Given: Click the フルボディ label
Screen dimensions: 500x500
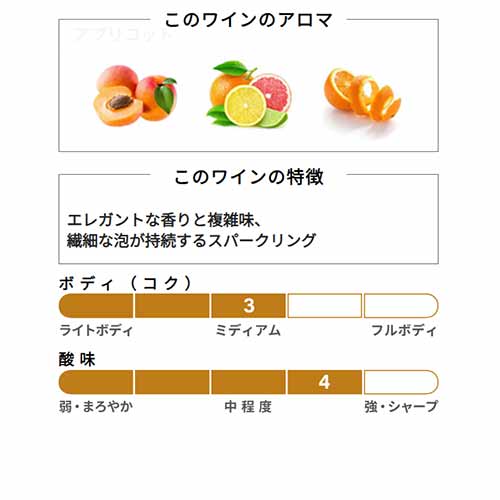Looking at the screenshot, I should click(x=404, y=331).
